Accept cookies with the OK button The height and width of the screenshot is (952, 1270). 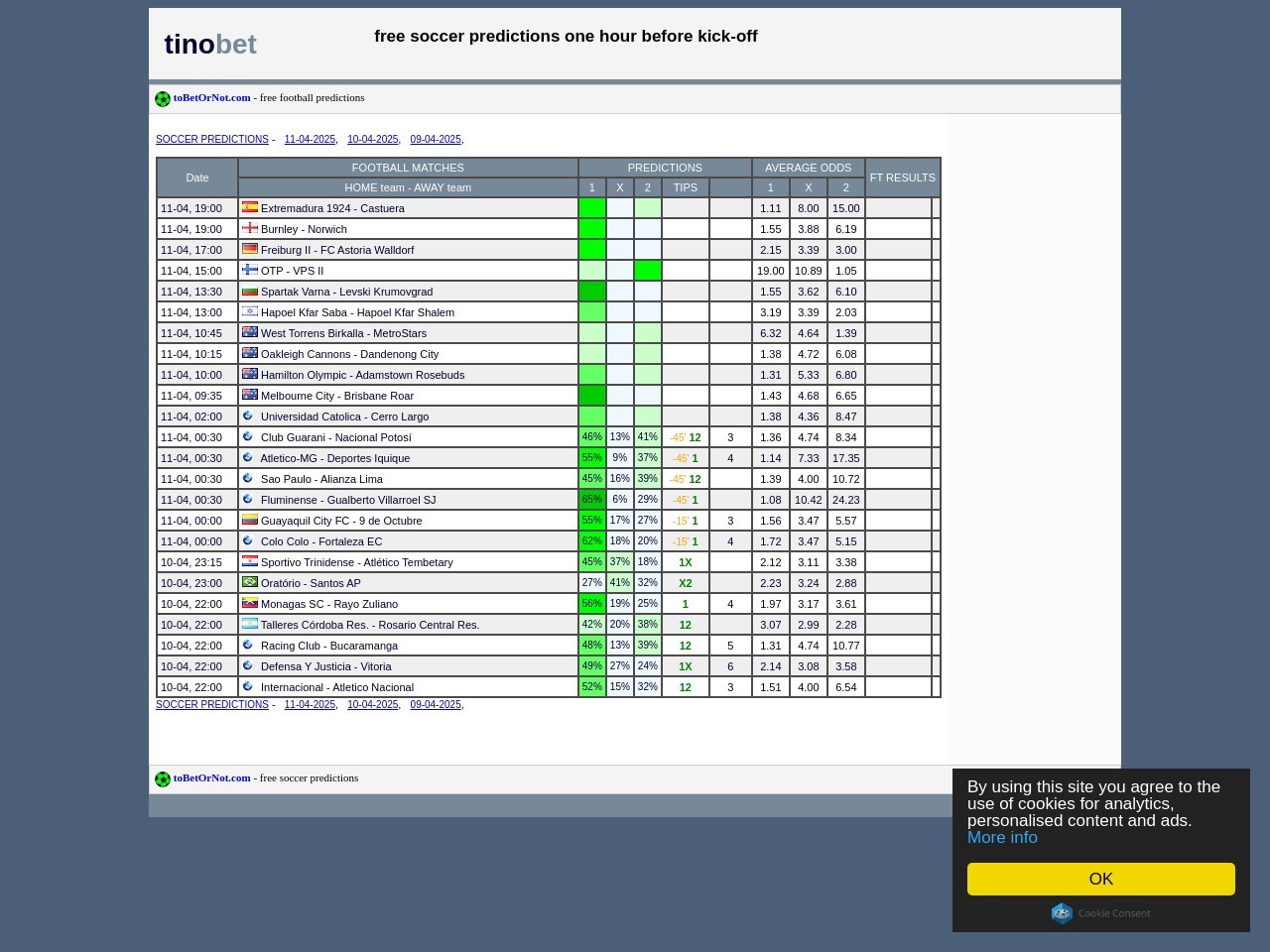pos(1101,879)
